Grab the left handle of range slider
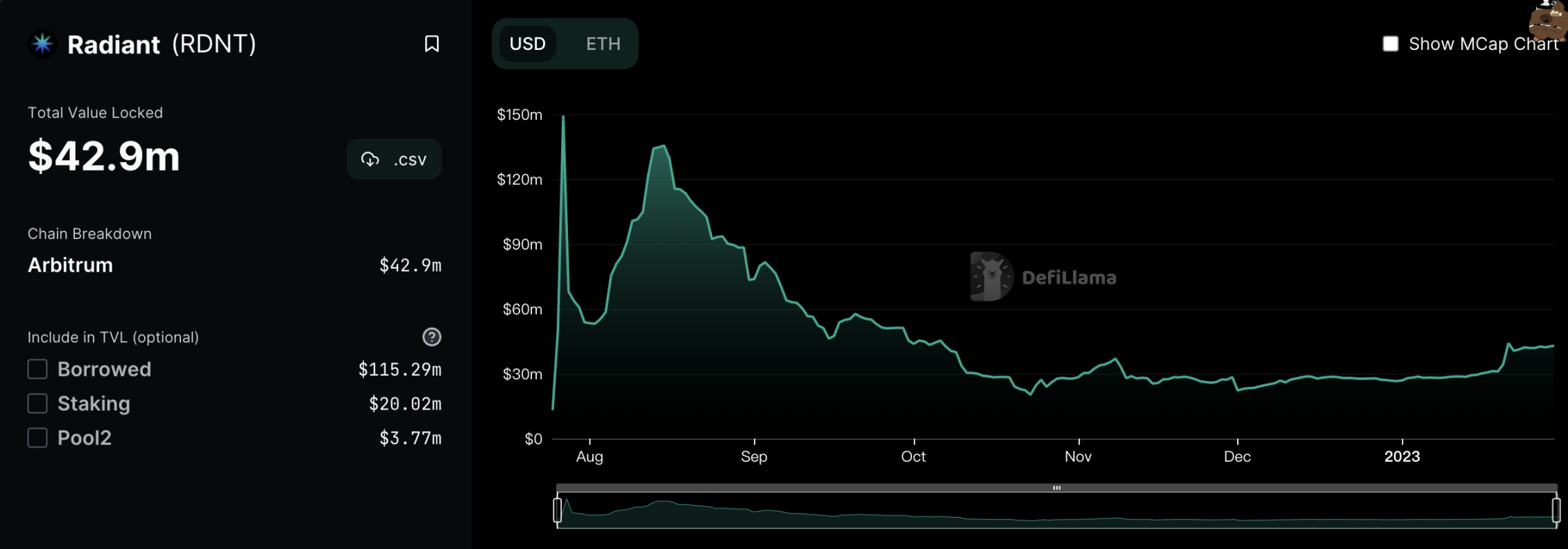The height and width of the screenshot is (549, 1568). point(558,509)
